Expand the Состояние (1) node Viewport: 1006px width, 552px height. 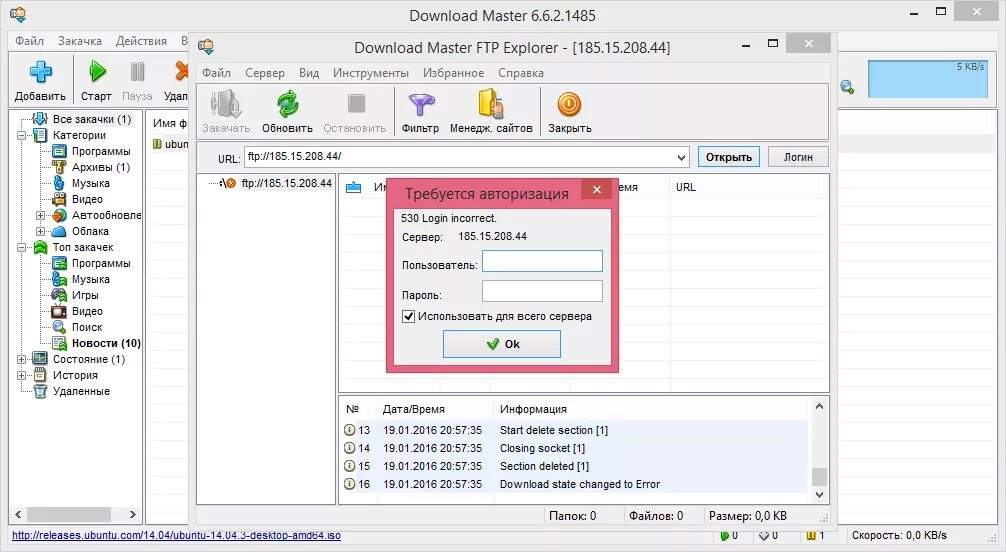(x=21, y=359)
